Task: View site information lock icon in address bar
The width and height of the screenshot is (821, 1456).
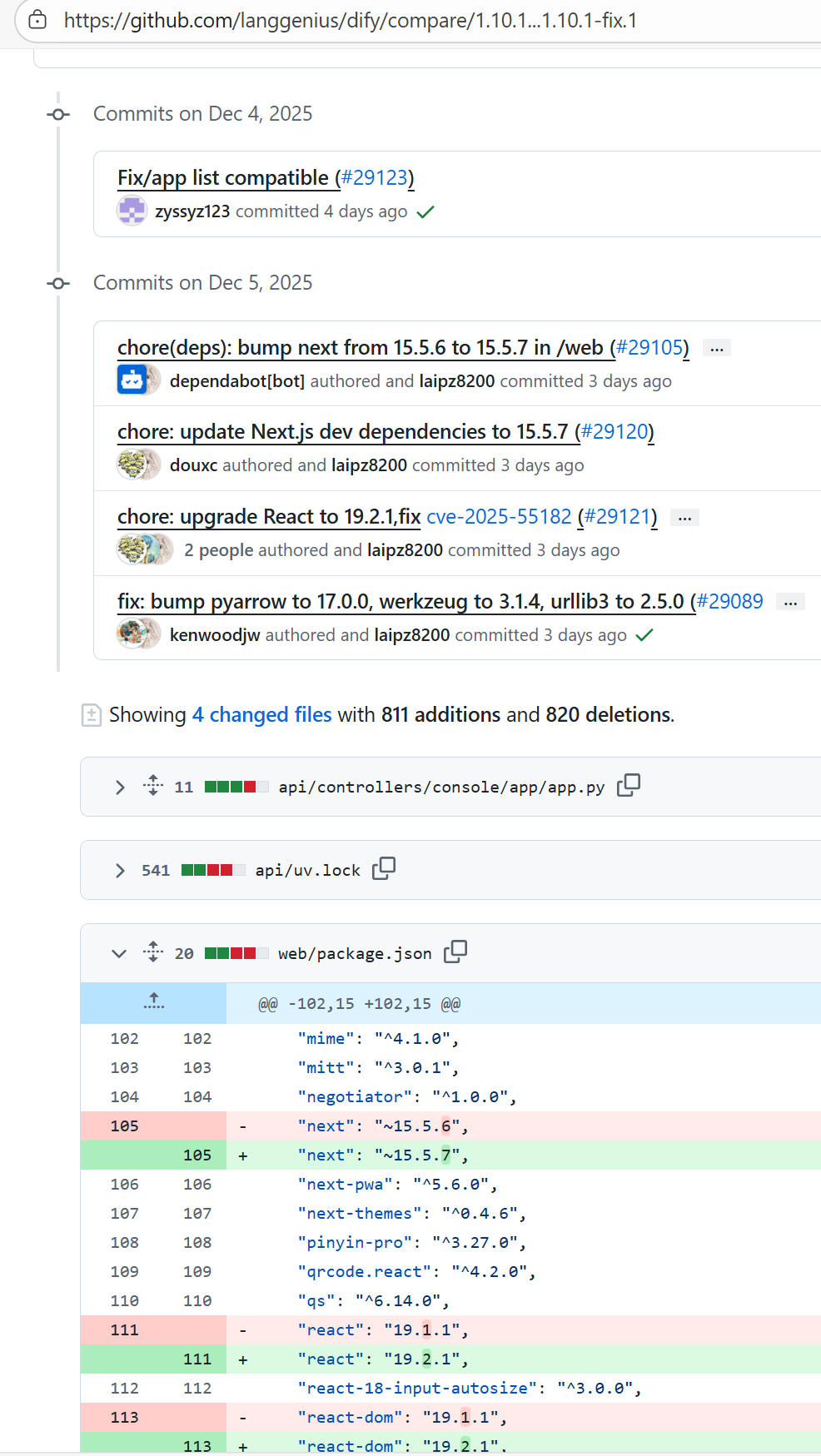Action: coord(37,20)
